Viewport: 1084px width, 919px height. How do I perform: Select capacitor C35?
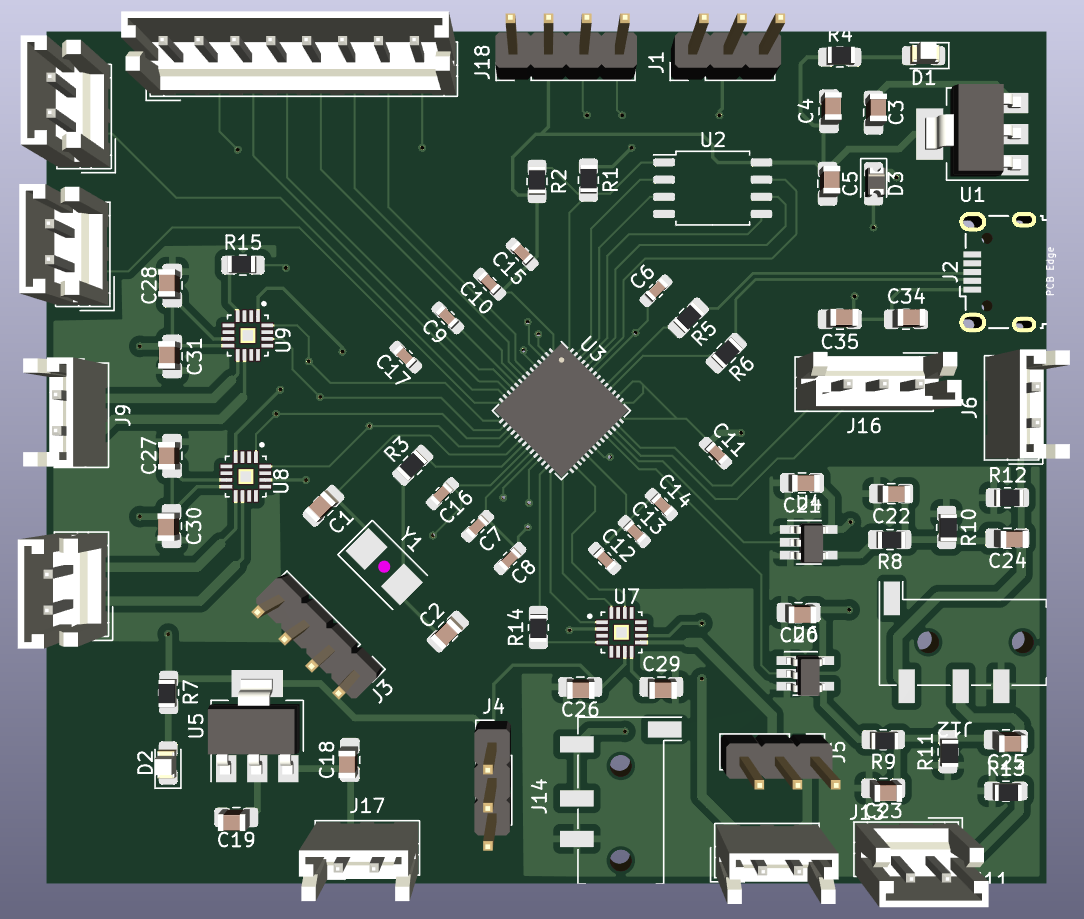[839, 319]
